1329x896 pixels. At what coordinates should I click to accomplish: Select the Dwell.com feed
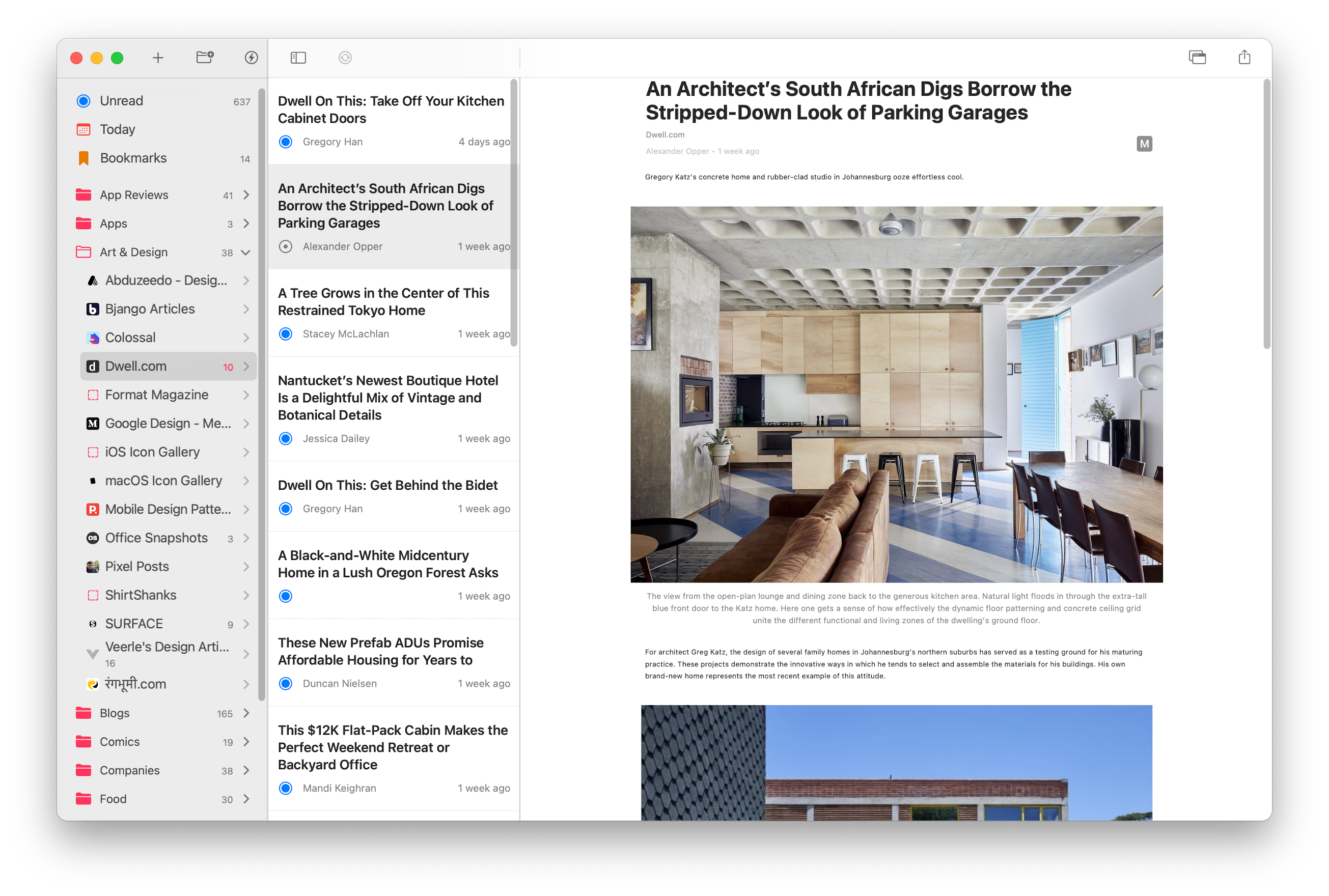pos(168,366)
